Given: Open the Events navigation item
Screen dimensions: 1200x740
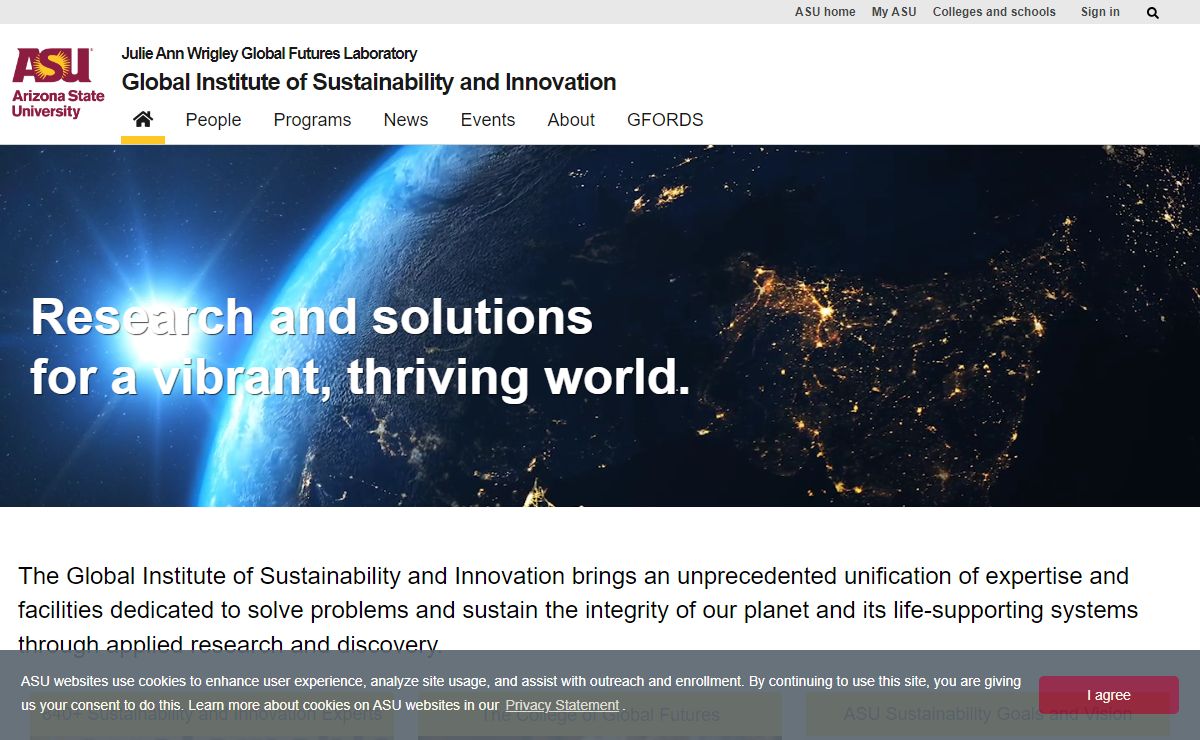Looking at the screenshot, I should (487, 120).
